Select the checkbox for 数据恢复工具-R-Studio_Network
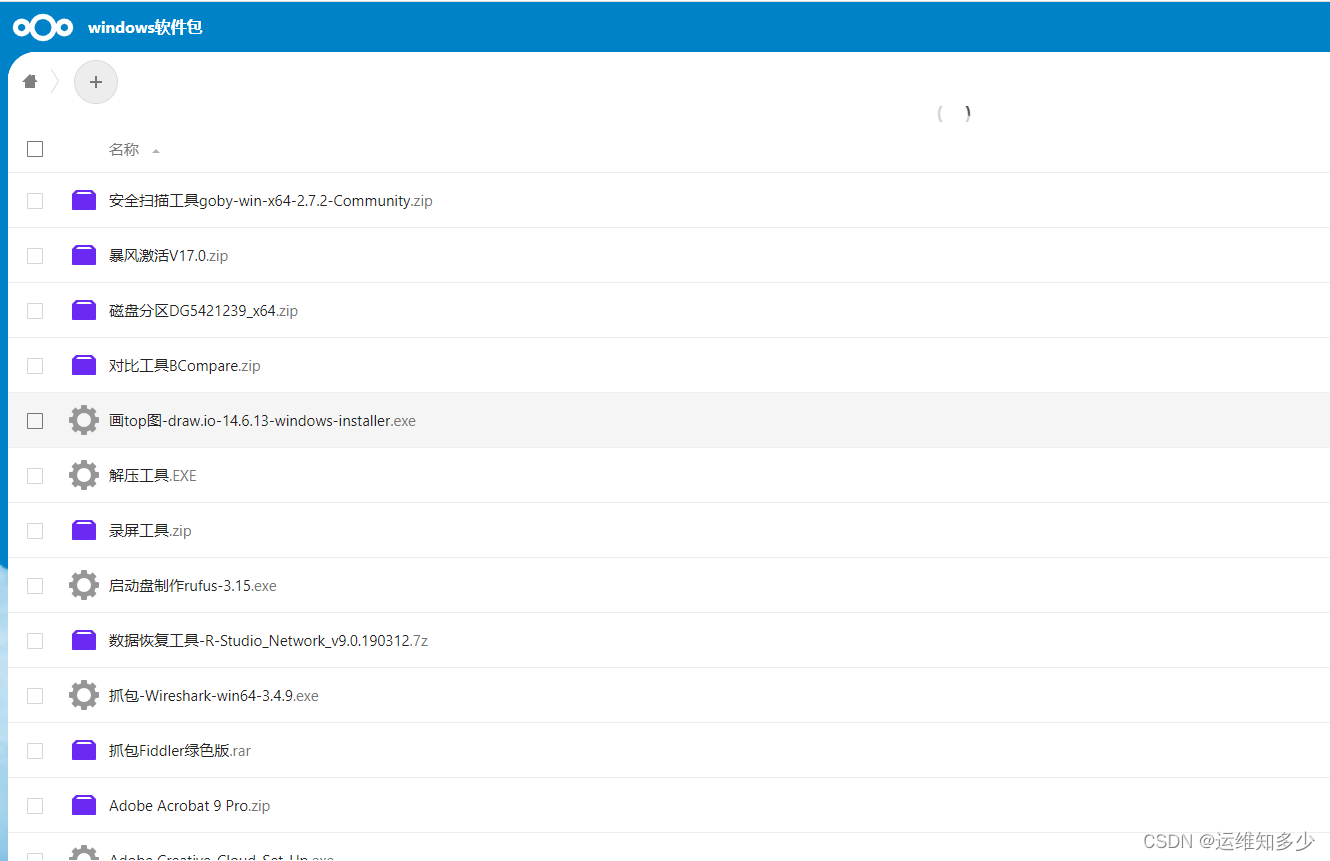1330x861 pixels. pyautogui.click(x=35, y=640)
